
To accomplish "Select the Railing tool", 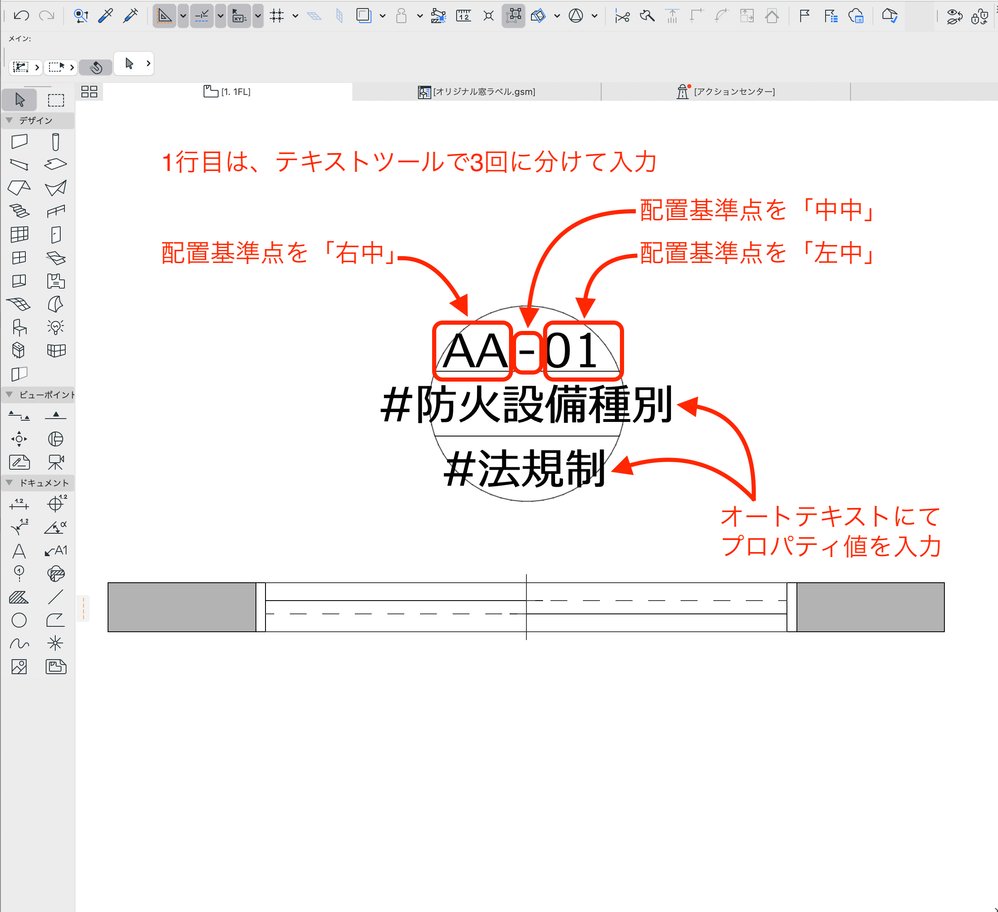I will pyautogui.click(x=56, y=211).
